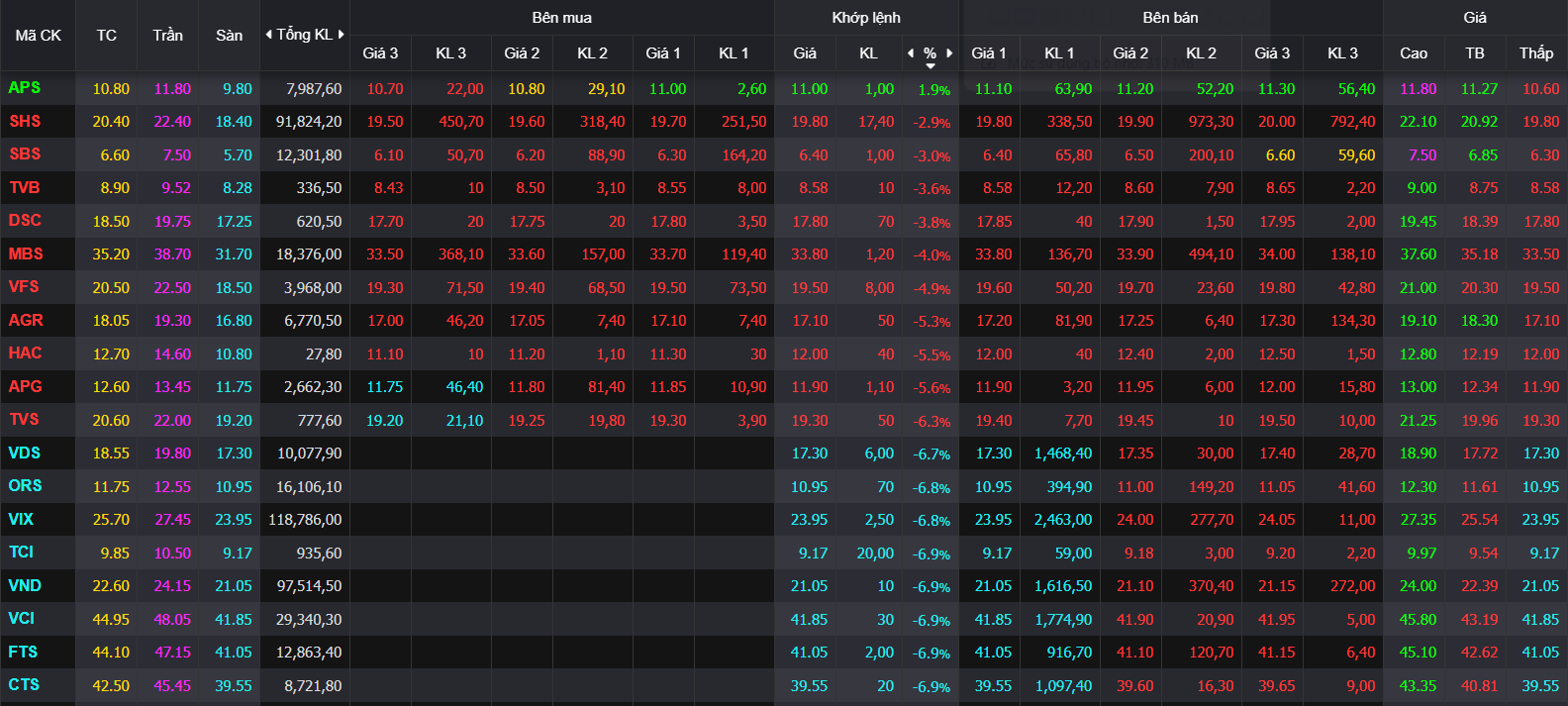Click the Cao column header

[1414, 53]
